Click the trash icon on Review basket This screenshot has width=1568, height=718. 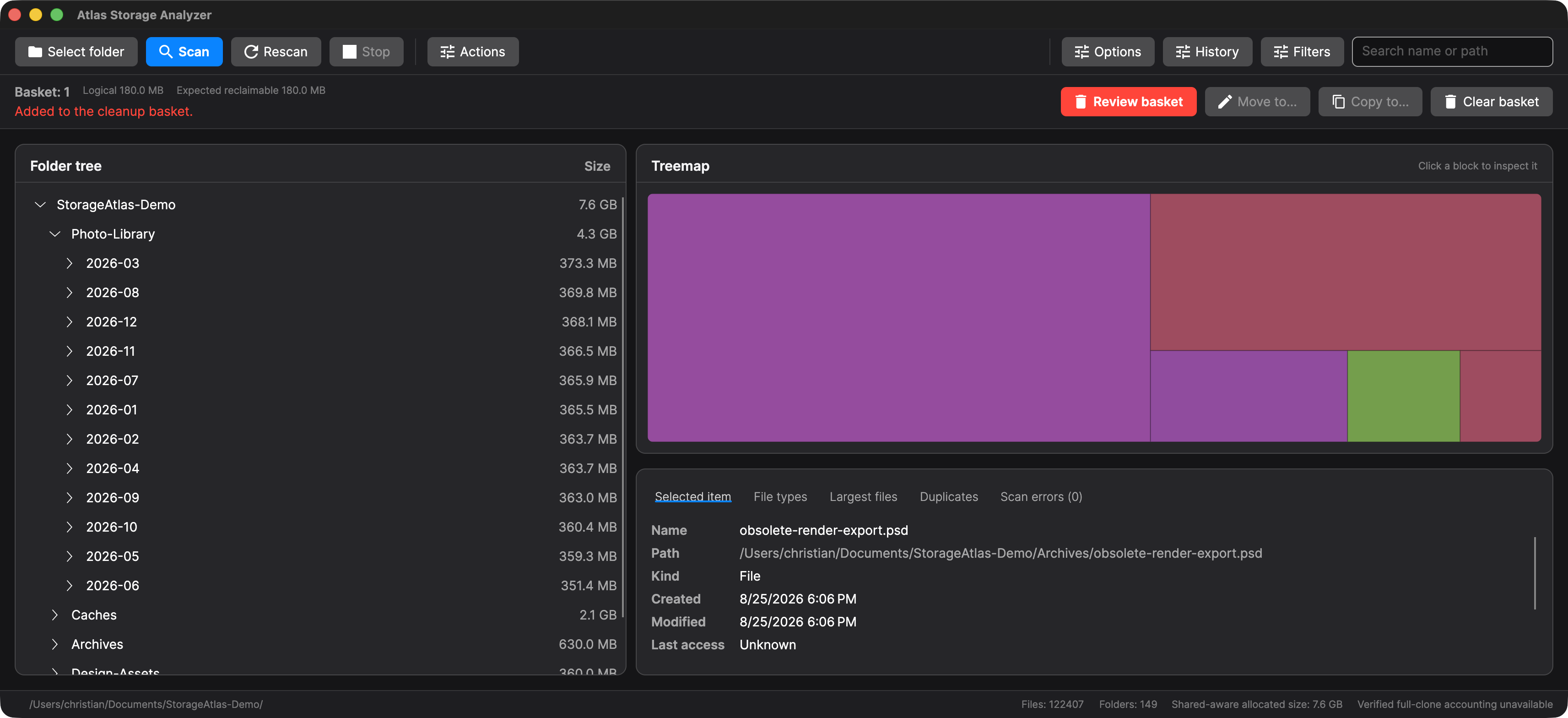click(x=1081, y=102)
